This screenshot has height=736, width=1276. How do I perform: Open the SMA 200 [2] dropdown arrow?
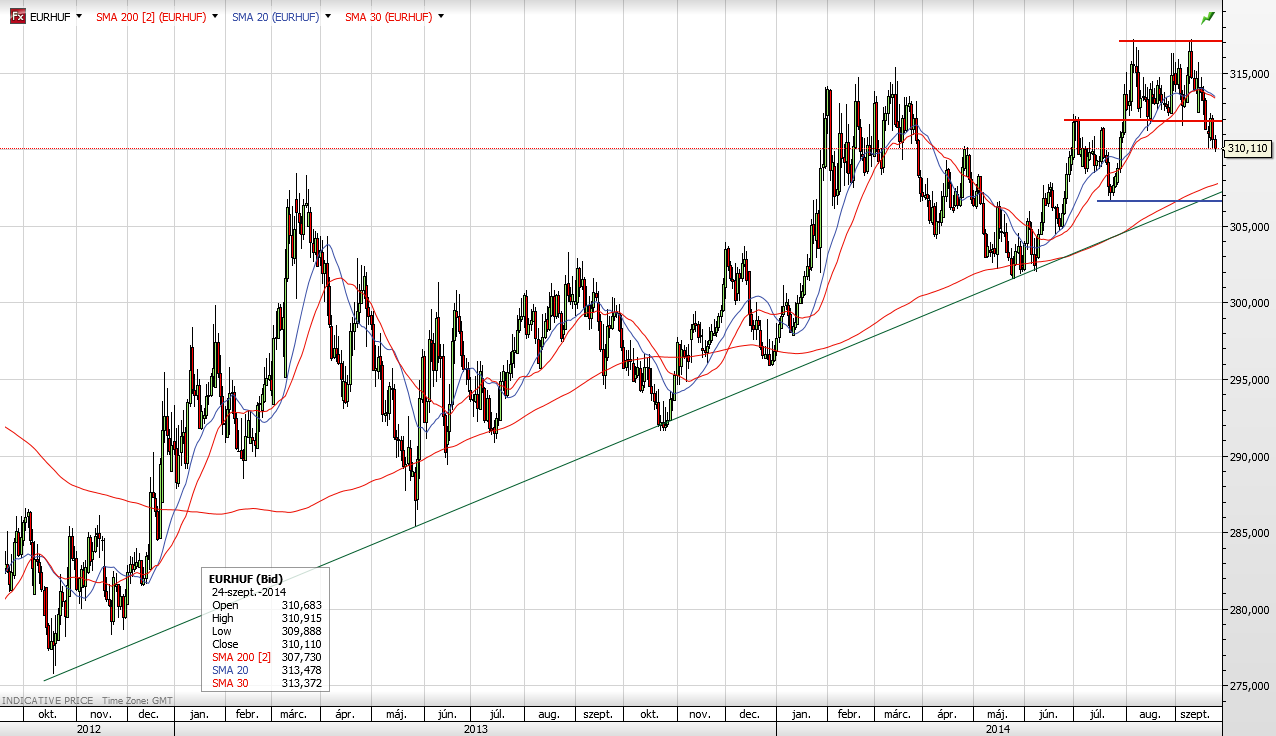tap(214, 17)
